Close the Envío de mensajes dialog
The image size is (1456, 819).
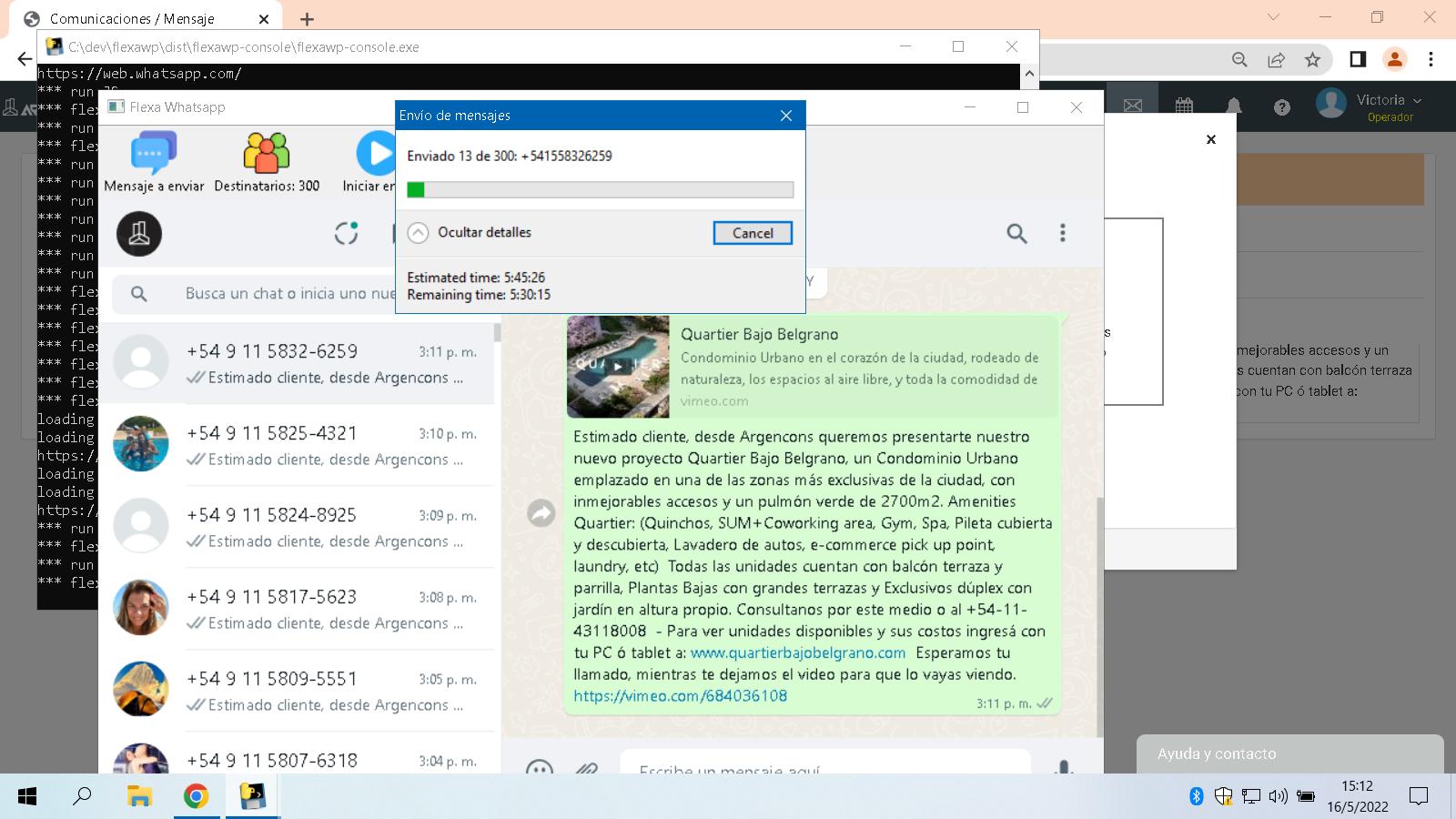coord(786,116)
